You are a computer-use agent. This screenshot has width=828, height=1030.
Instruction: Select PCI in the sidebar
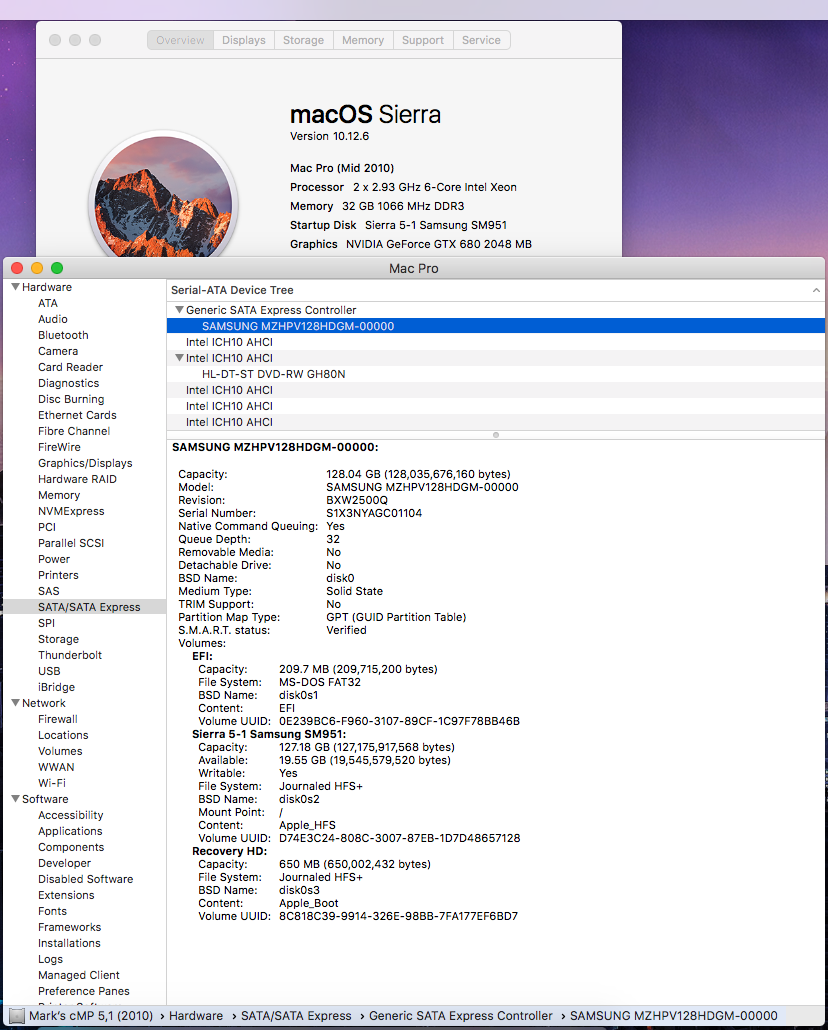tap(47, 527)
